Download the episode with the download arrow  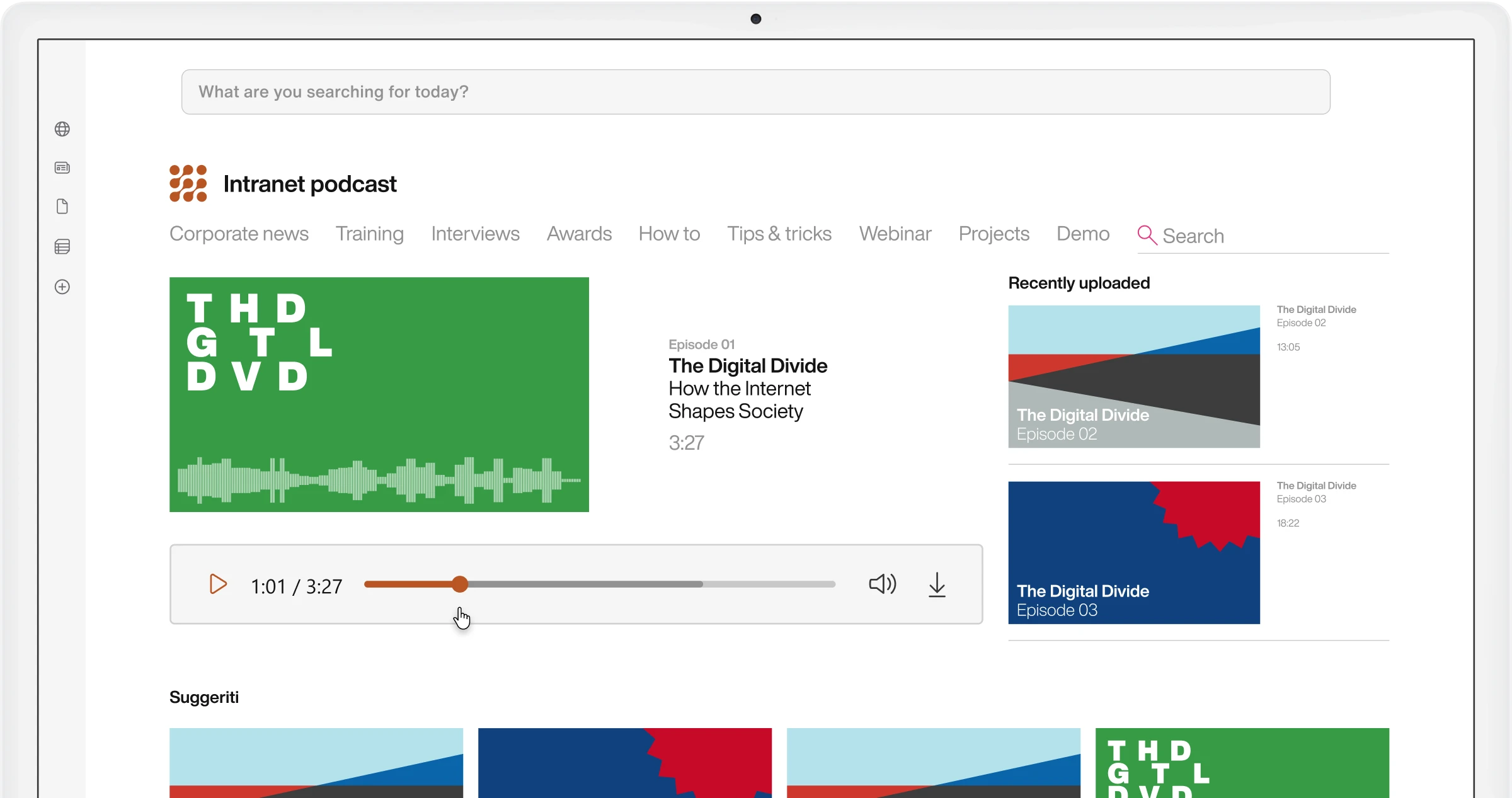[x=937, y=584]
